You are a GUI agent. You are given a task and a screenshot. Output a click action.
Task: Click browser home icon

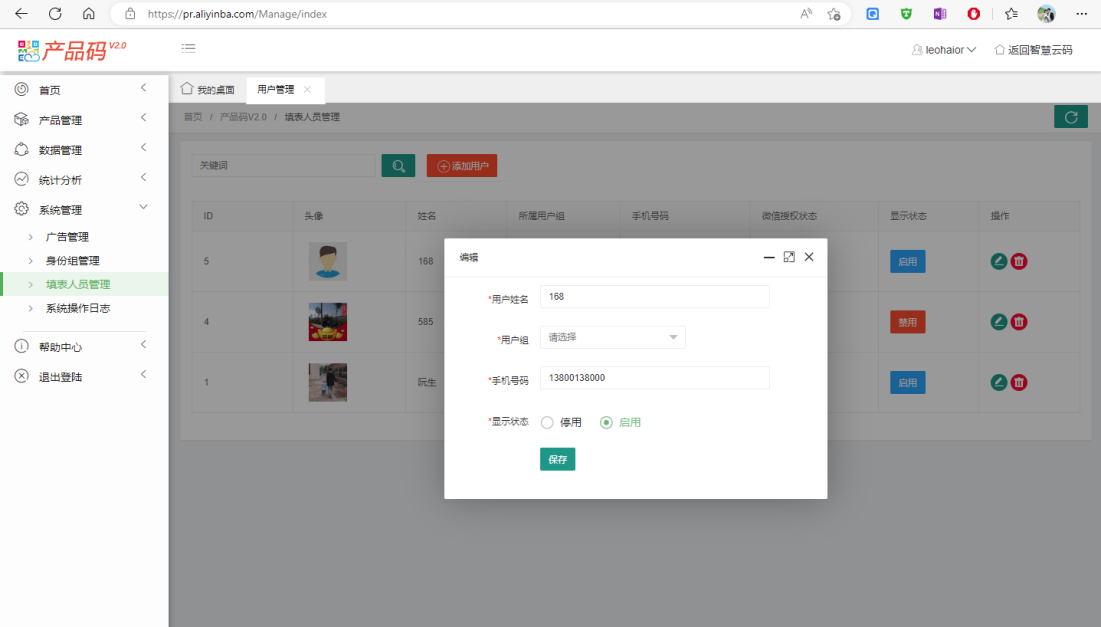pyautogui.click(x=89, y=14)
